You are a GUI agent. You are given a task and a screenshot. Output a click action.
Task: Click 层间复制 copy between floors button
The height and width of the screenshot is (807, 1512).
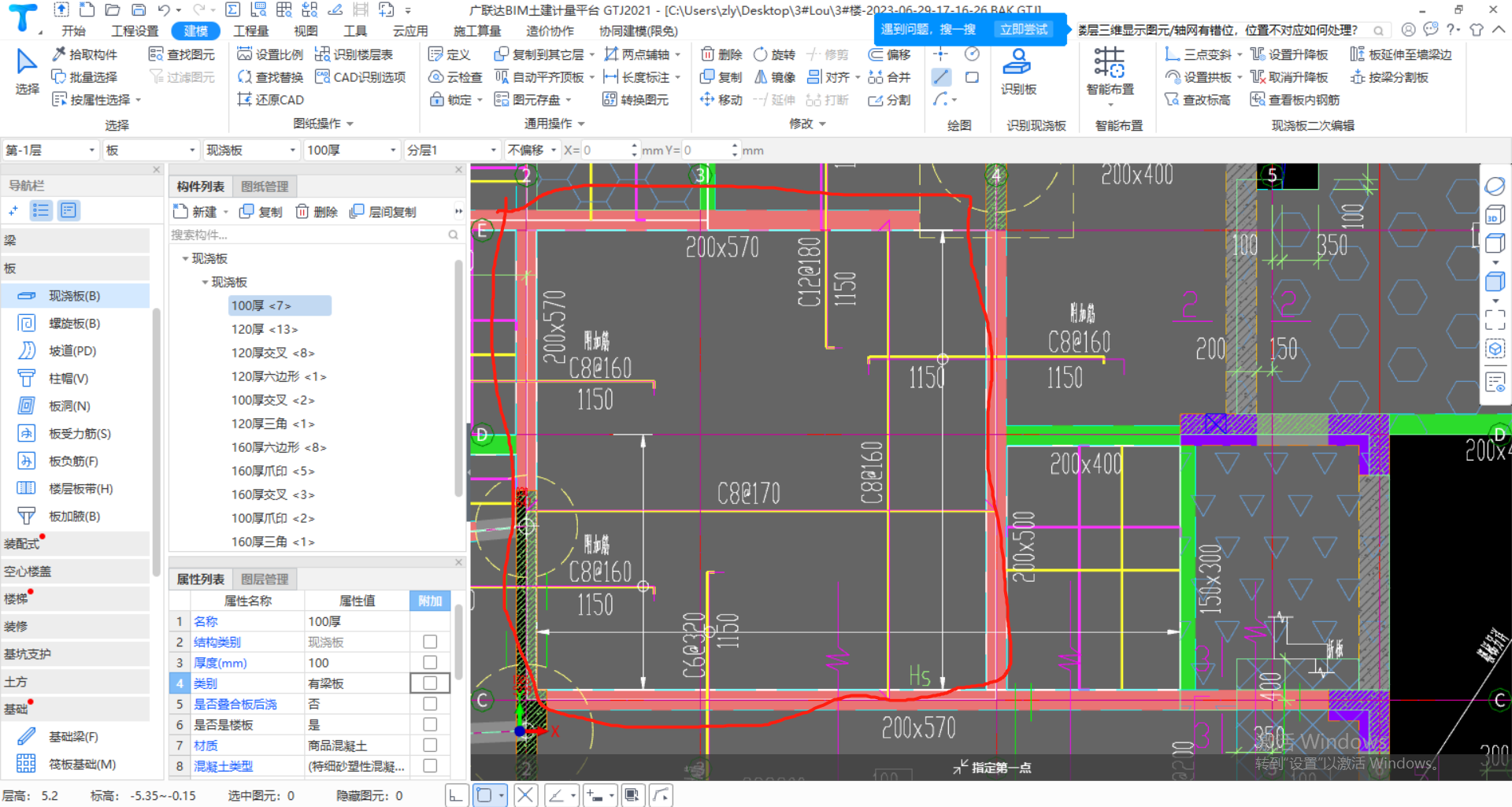point(384,212)
